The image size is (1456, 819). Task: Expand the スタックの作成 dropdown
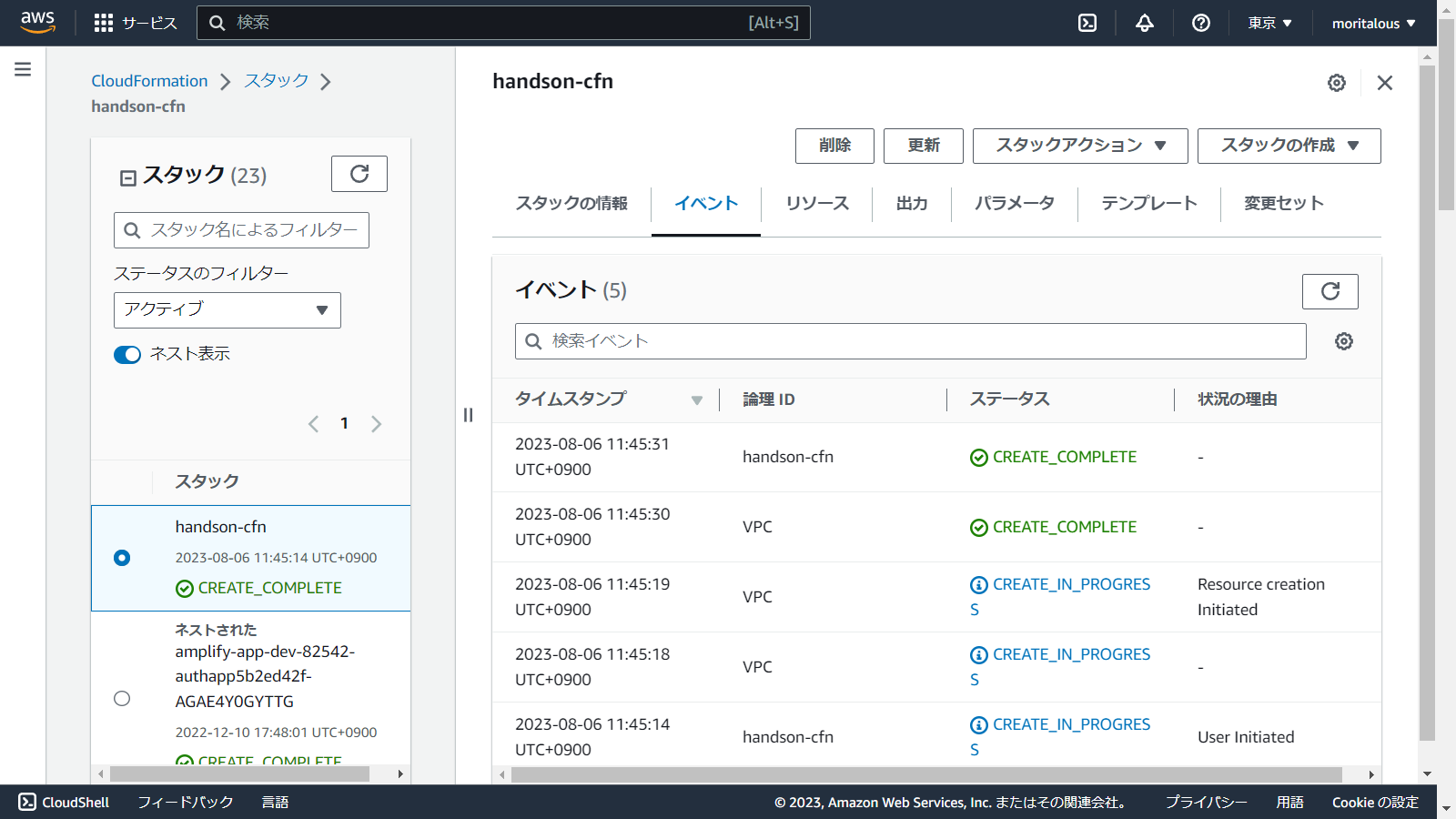(x=1288, y=146)
